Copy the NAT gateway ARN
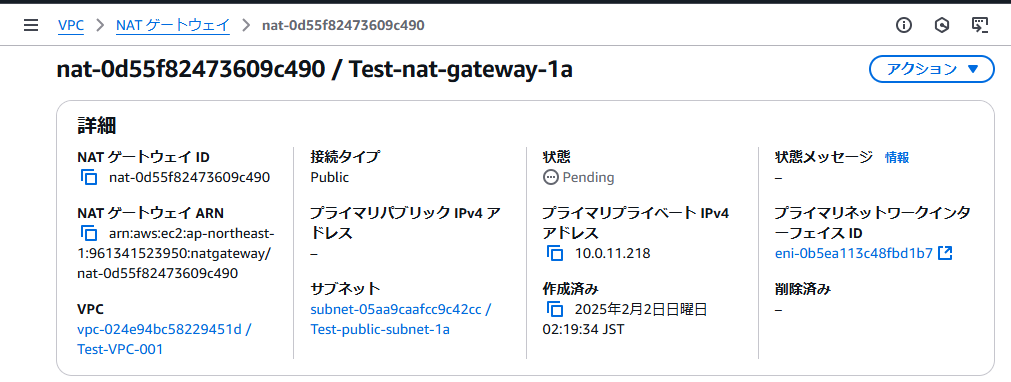This screenshot has width=1011, height=382. (89, 233)
